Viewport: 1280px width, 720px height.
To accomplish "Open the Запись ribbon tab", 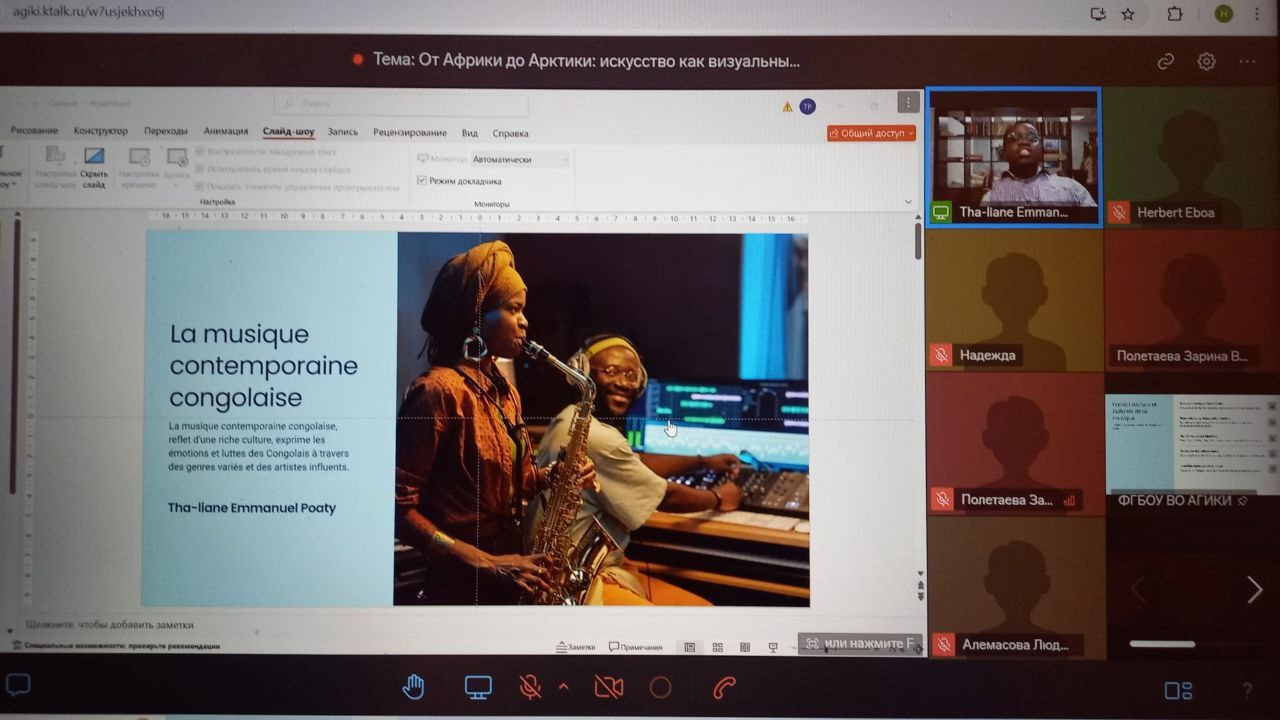I will pyautogui.click(x=343, y=132).
